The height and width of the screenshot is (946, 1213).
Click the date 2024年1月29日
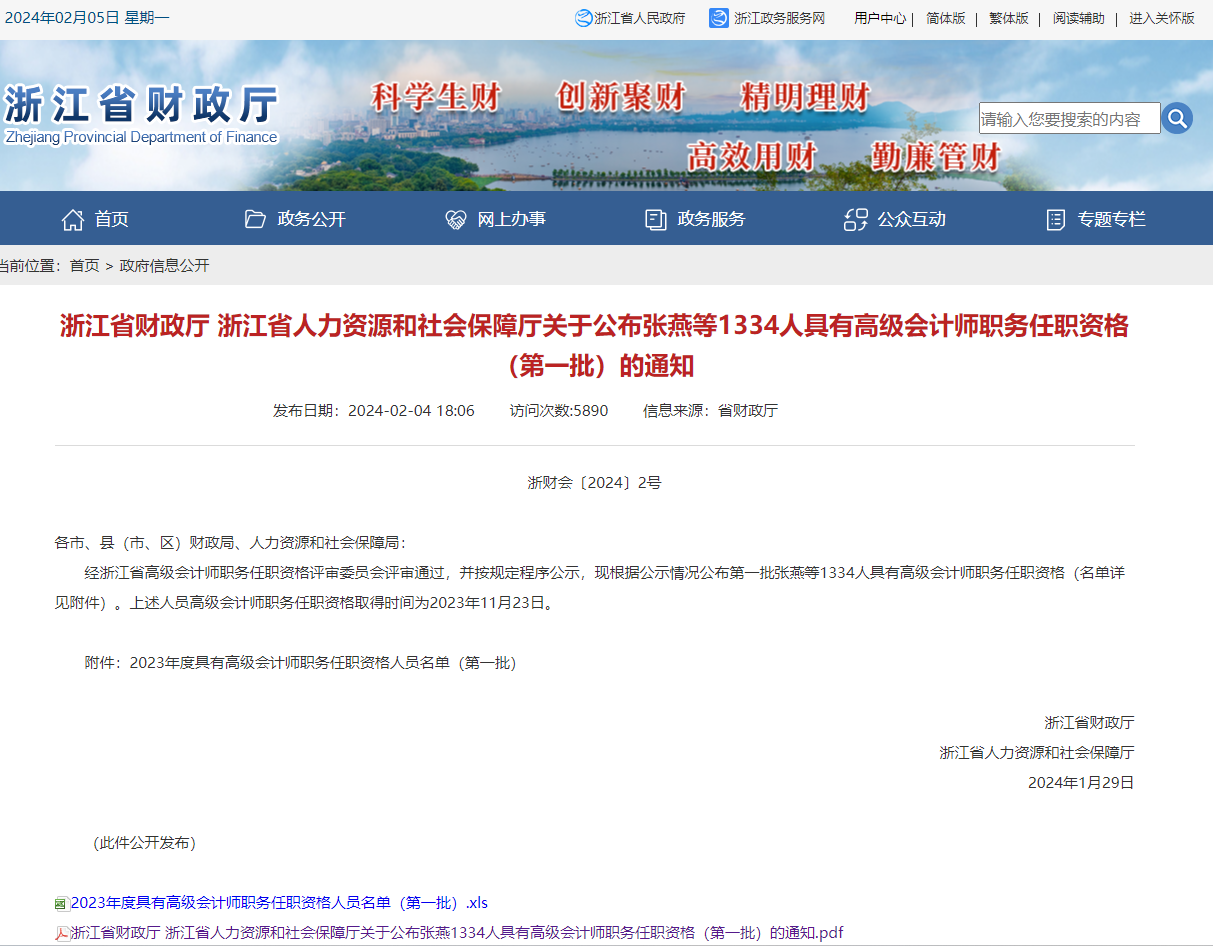1081,782
